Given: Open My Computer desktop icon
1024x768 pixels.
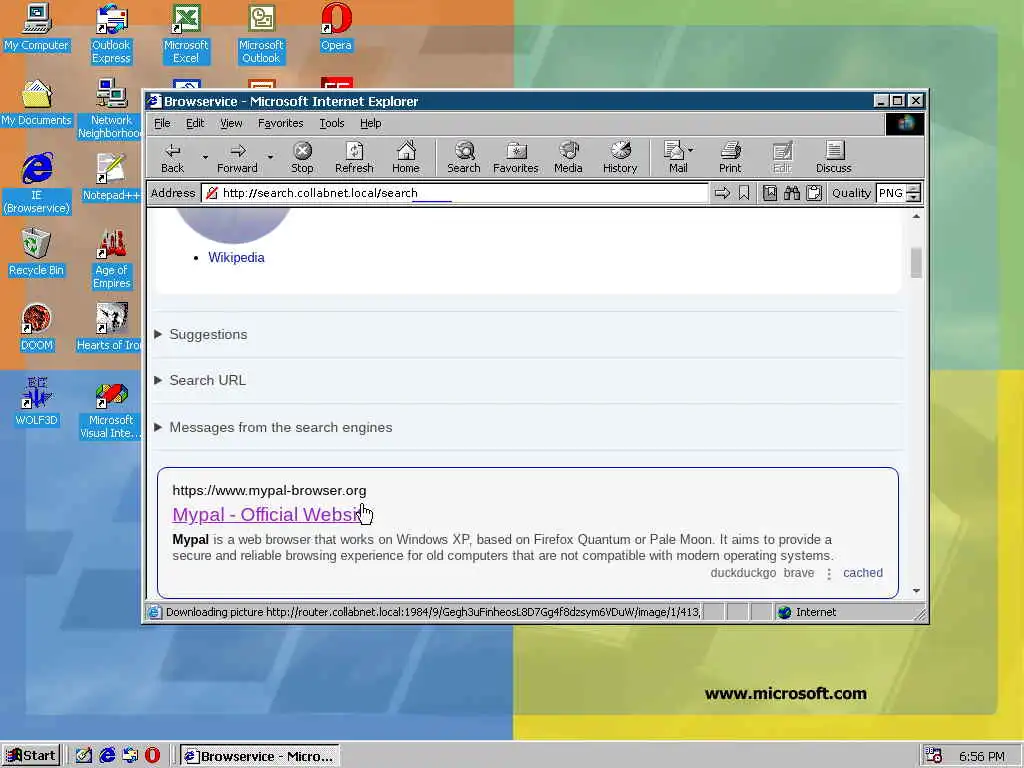Looking at the screenshot, I should 37,28.
